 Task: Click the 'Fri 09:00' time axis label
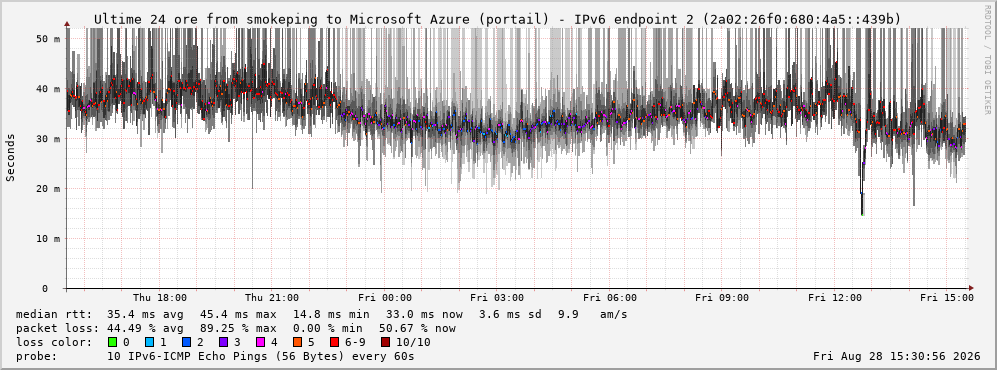[722, 298]
